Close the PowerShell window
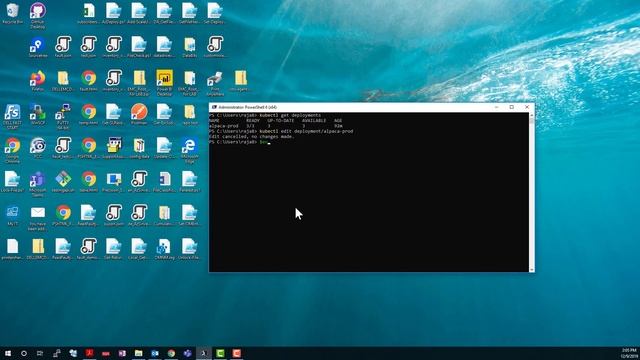 pyautogui.click(x=527, y=107)
